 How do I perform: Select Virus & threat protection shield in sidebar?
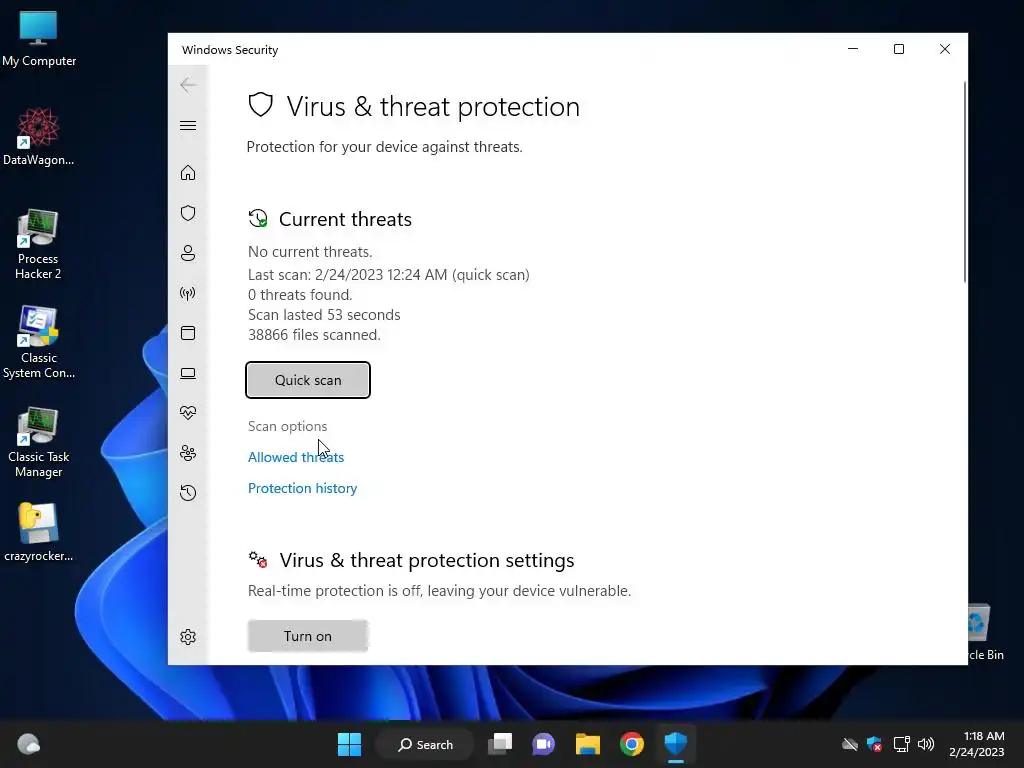[x=188, y=213]
